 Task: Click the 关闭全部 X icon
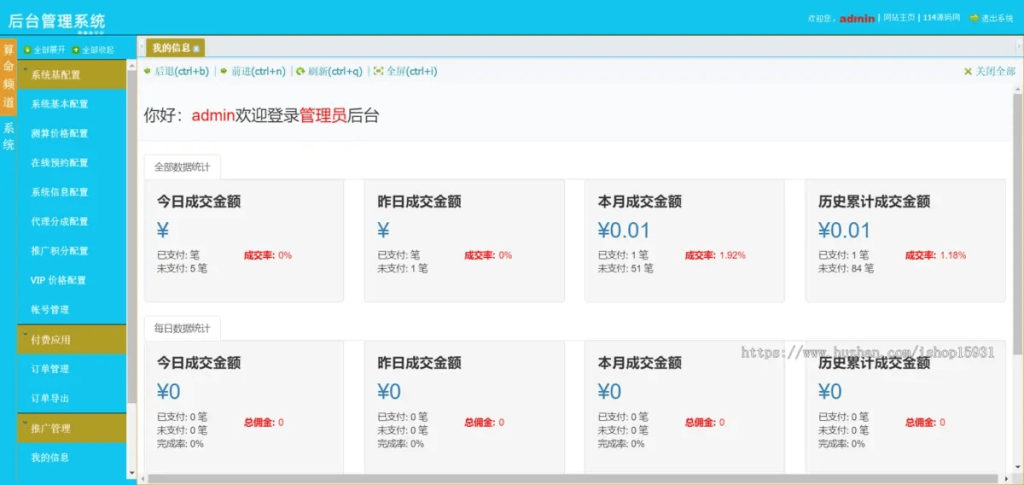tap(967, 71)
